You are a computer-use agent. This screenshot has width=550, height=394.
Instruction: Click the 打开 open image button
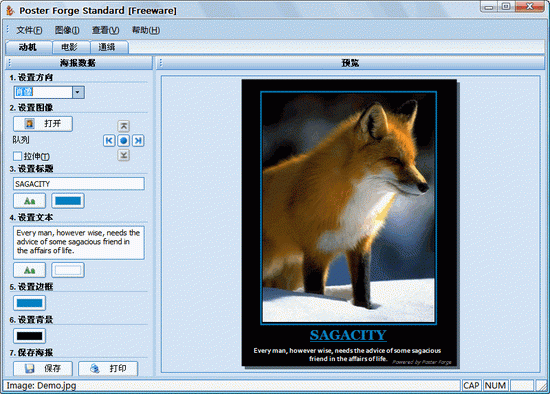pyautogui.click(x=43, y=124)
